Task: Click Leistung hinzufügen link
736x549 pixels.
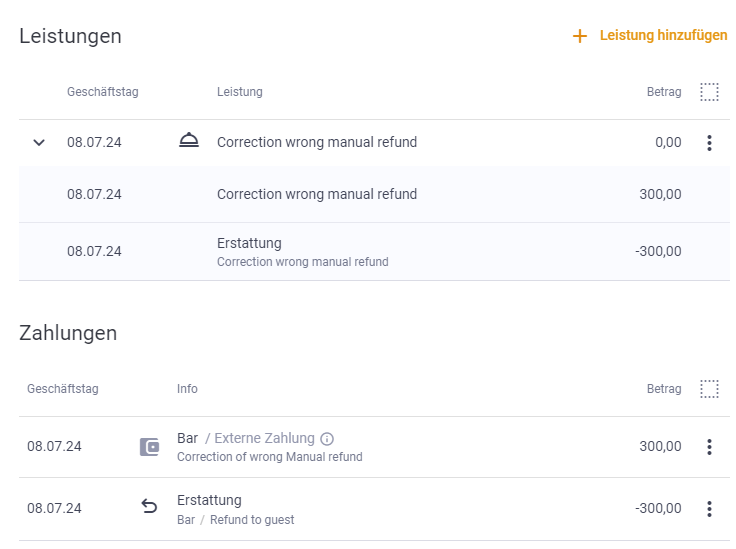Action: pos(663,35)
